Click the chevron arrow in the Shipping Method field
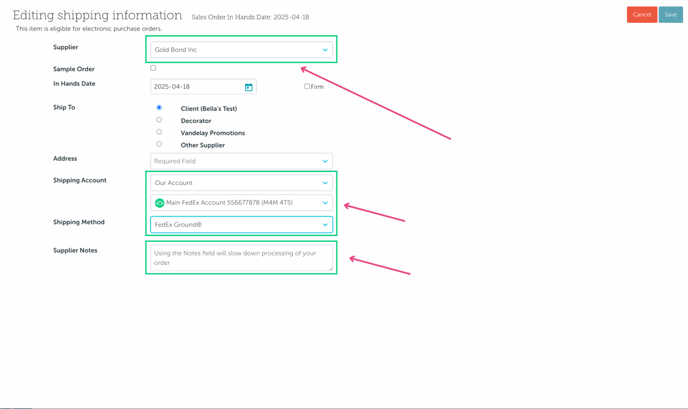The width and height of the screenshot is (688, 409). (325, 225)
